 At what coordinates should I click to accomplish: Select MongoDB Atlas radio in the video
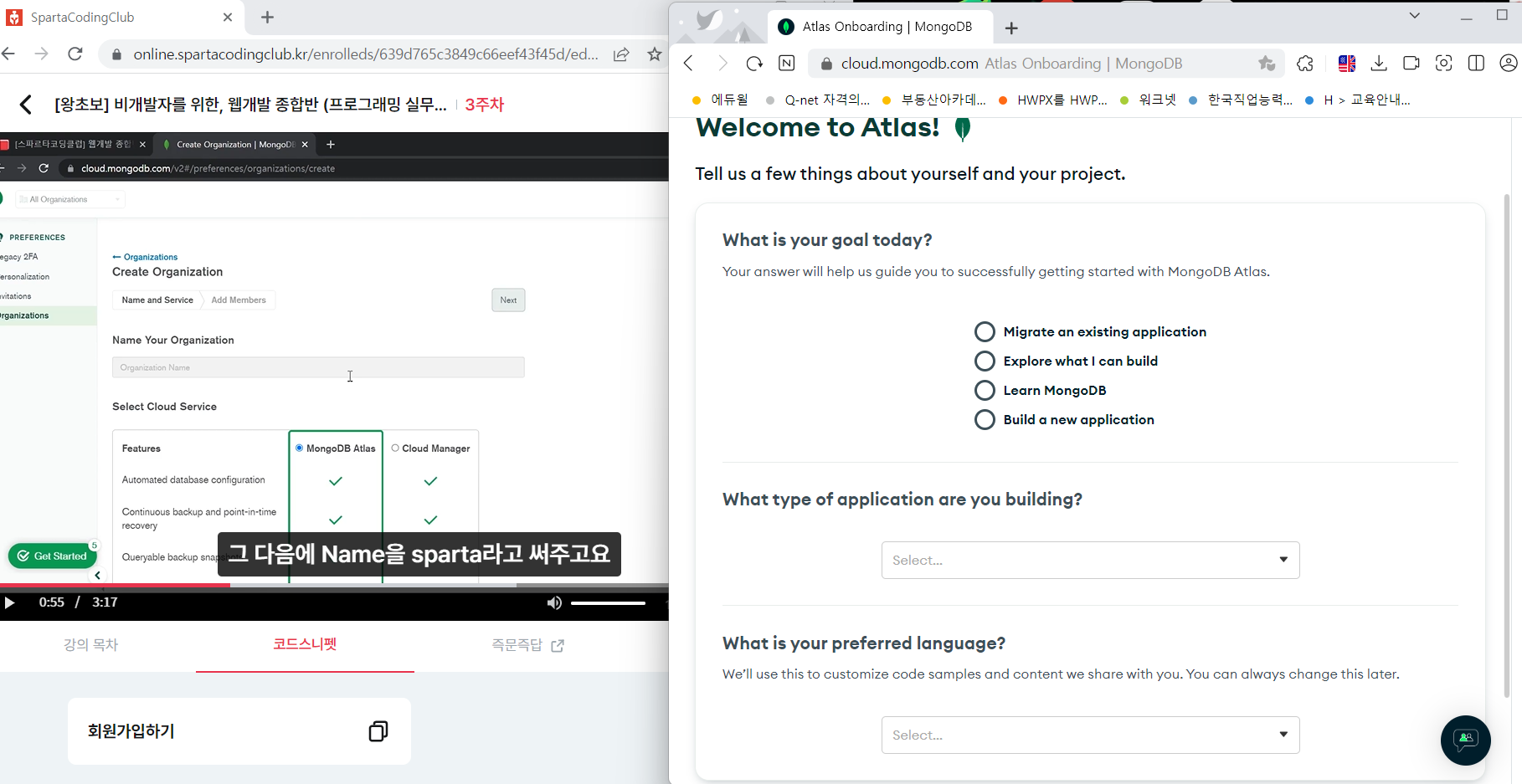click(299, 448)
